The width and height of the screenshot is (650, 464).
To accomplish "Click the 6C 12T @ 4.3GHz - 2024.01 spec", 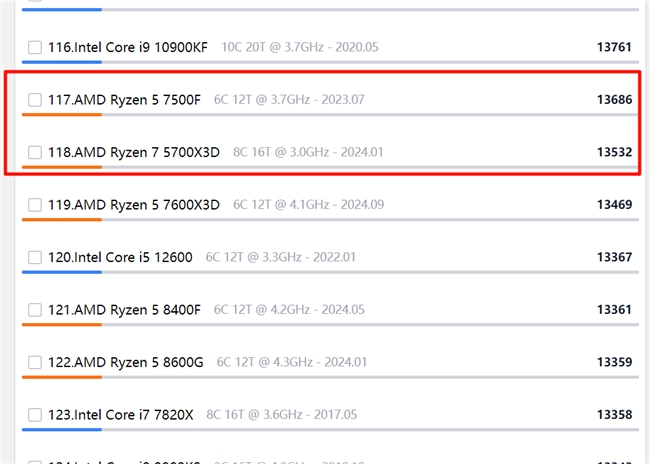I will (292, 362).
